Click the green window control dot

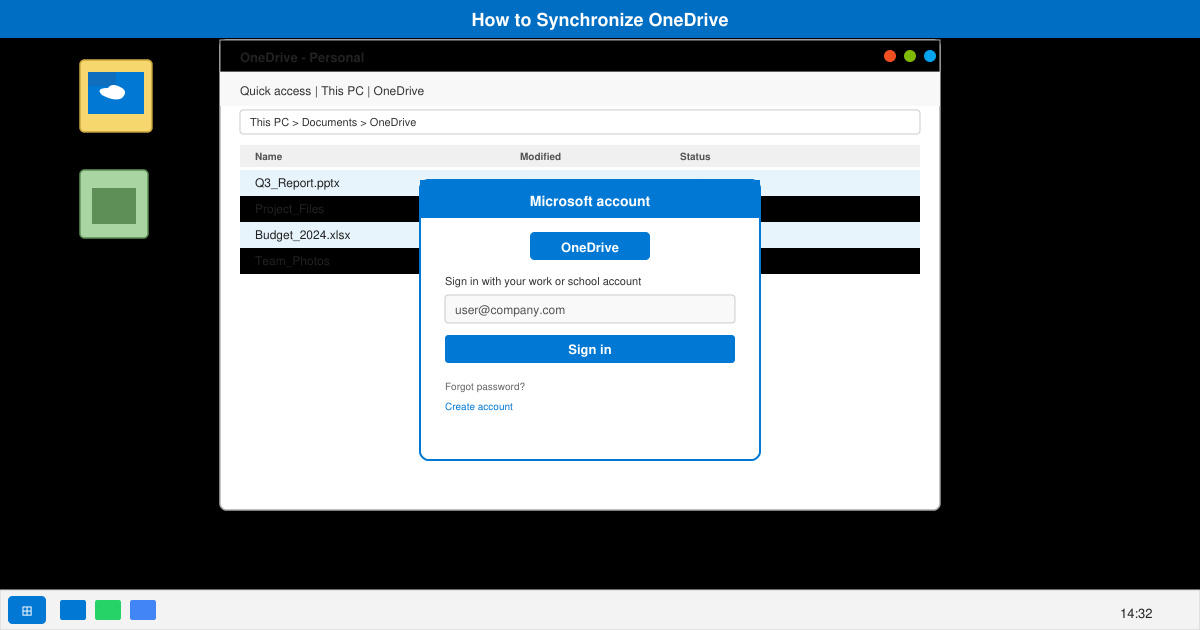910,56
